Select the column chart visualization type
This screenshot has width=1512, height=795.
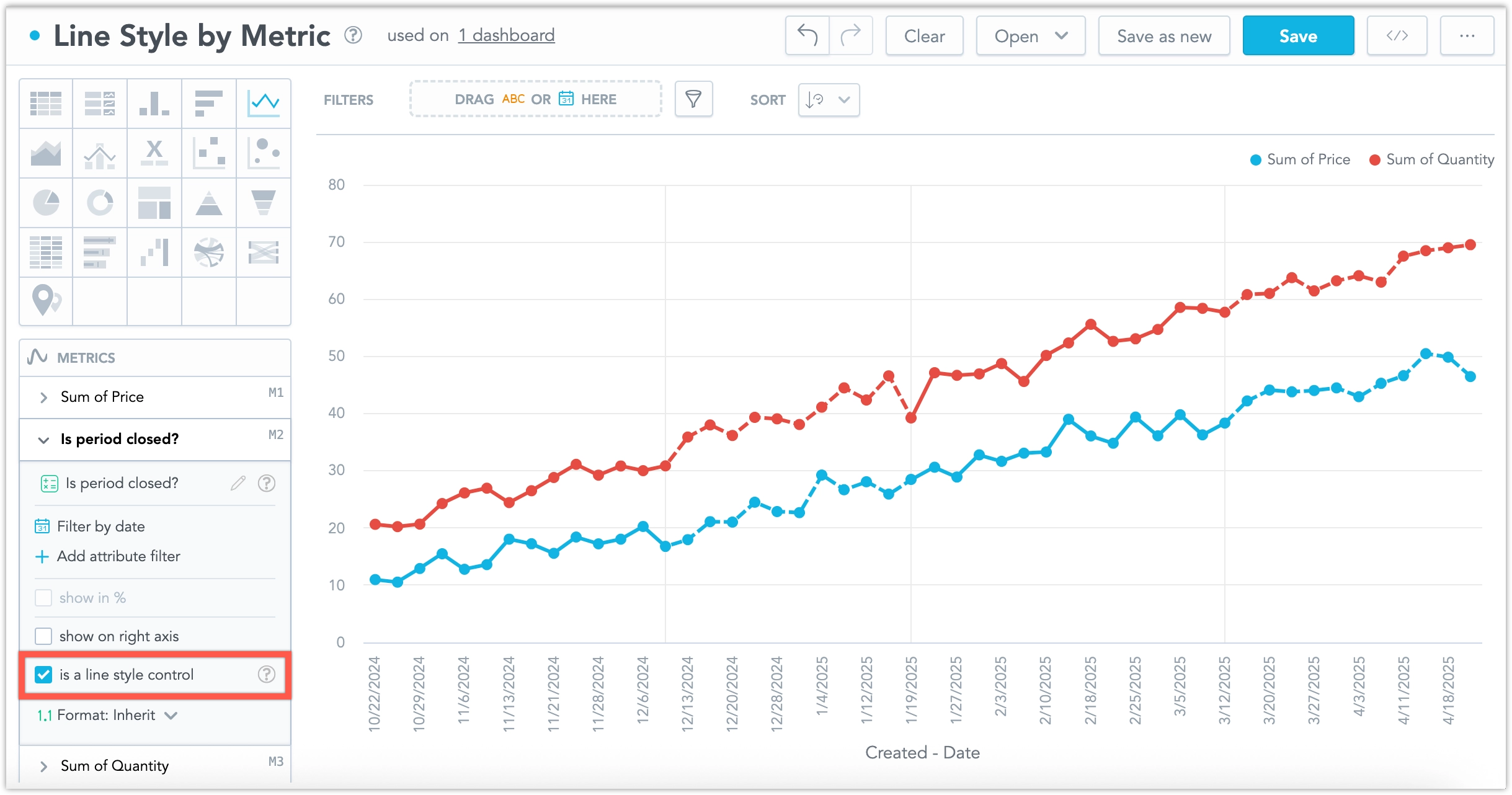click(154, 103)
